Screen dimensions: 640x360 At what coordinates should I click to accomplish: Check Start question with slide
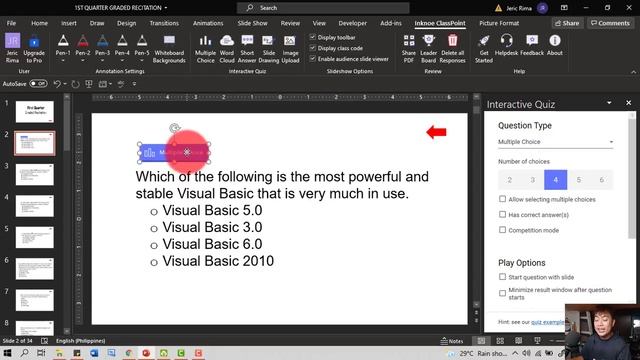(x=502, y=277)
